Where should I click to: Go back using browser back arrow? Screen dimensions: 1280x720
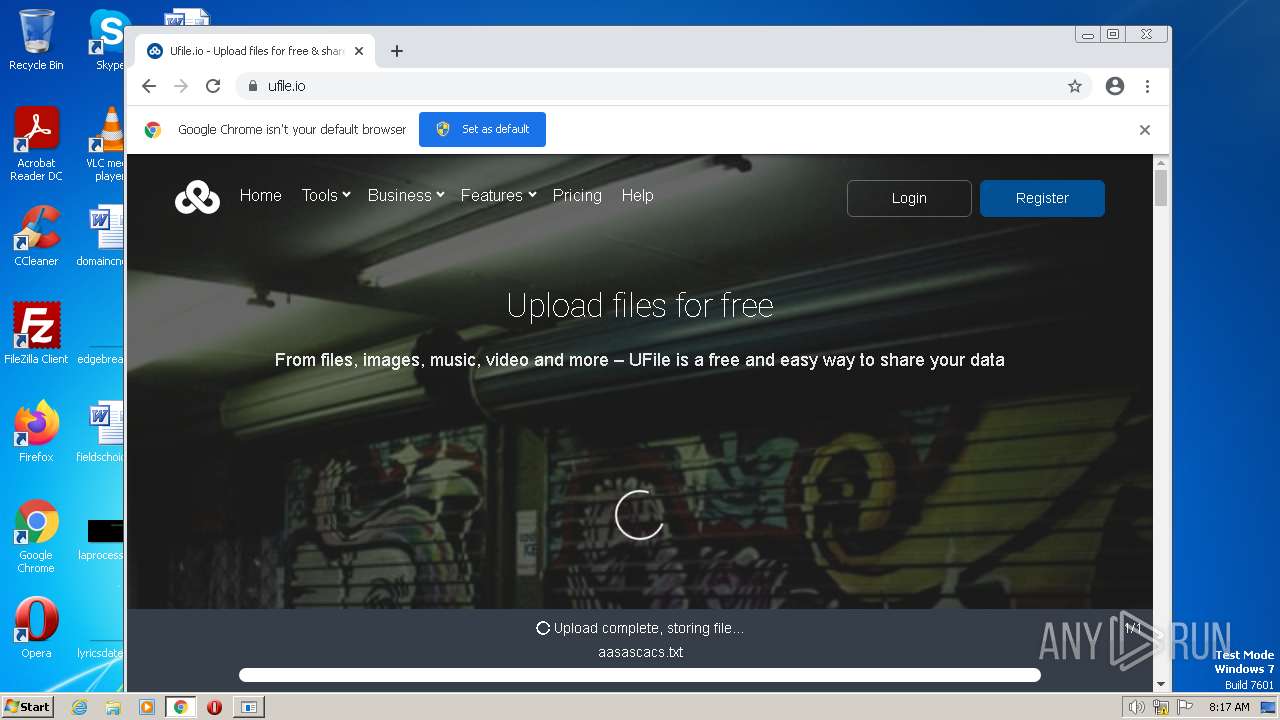[x=149, y=86]
